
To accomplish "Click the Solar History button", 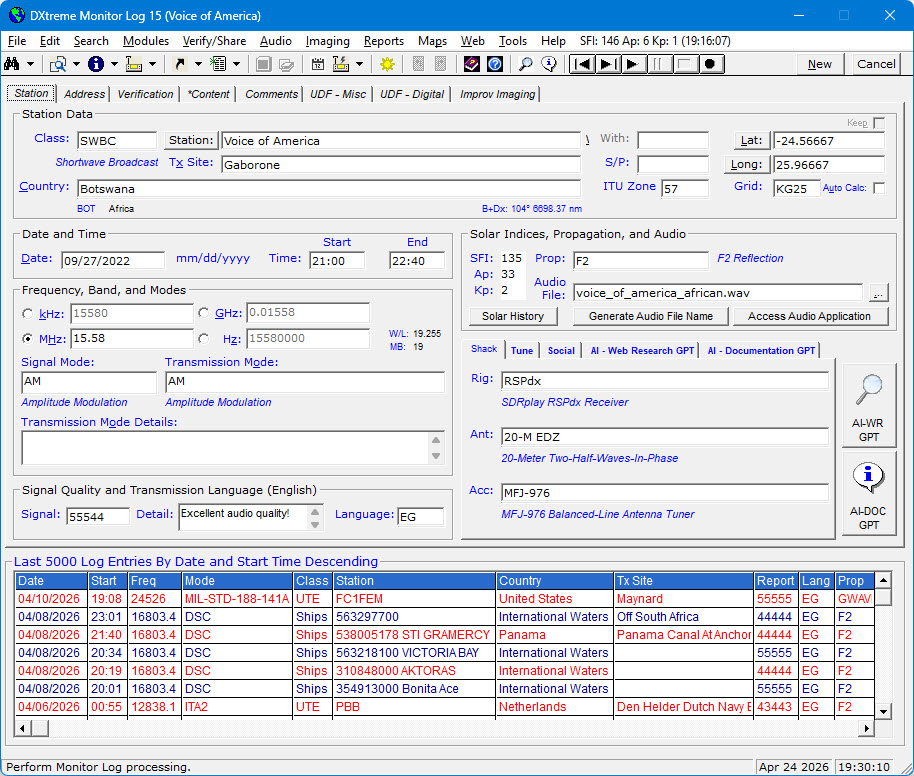I will click(x=513, y=316).
